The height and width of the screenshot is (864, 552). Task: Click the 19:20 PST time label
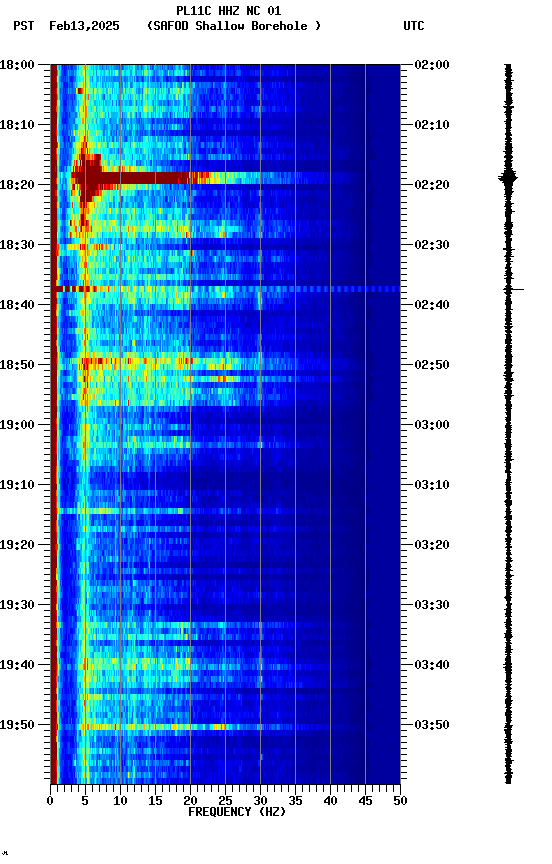point(17,545)
